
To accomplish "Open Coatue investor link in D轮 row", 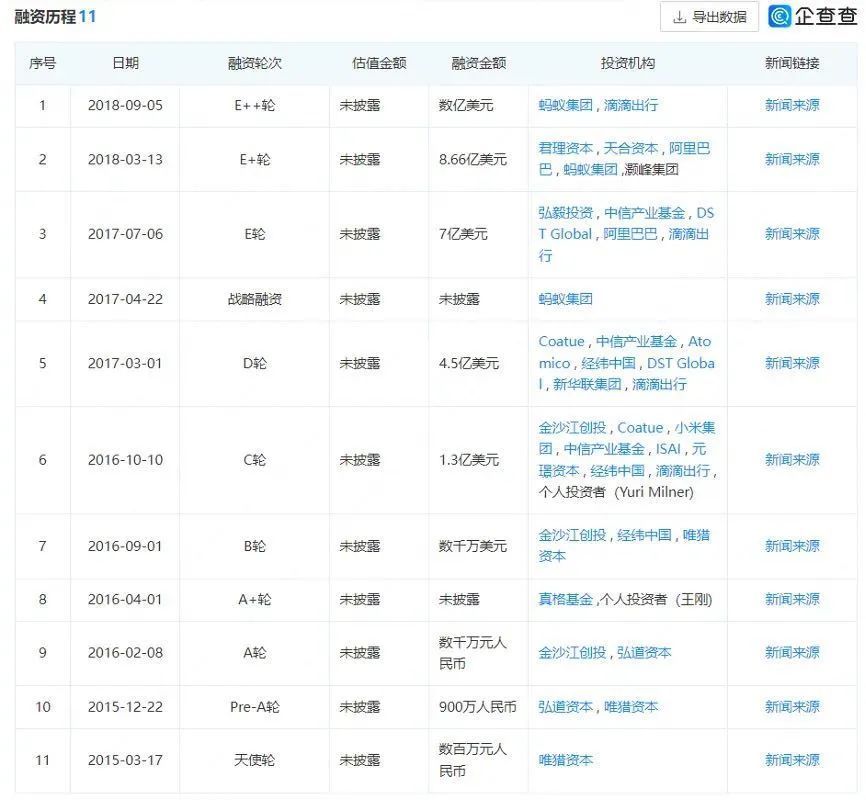I will (x=561, y=342).
